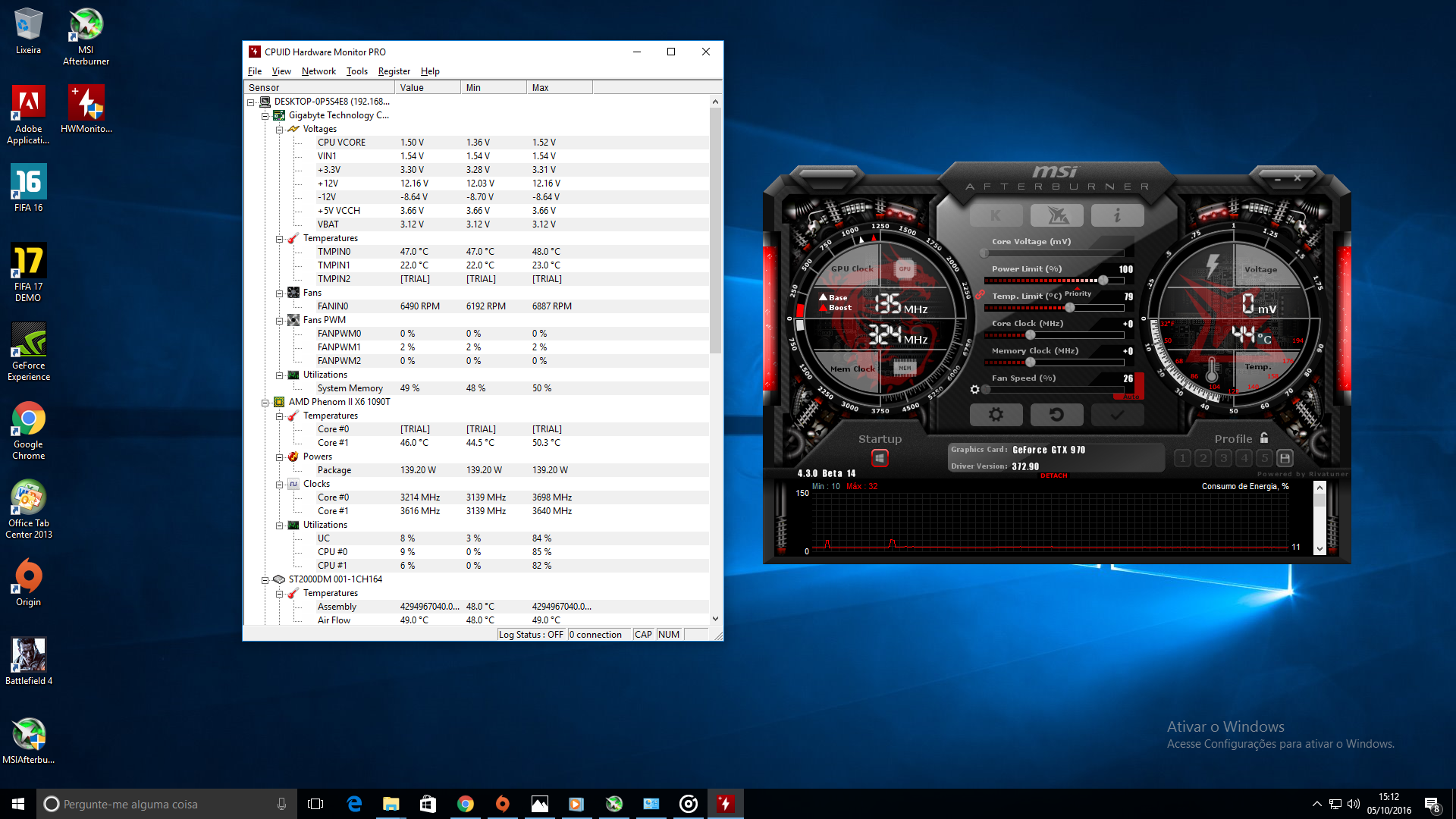Click the Afterburner reset settings button
This screenshot has width=1456, height=819.
[x=1056, y=415]
